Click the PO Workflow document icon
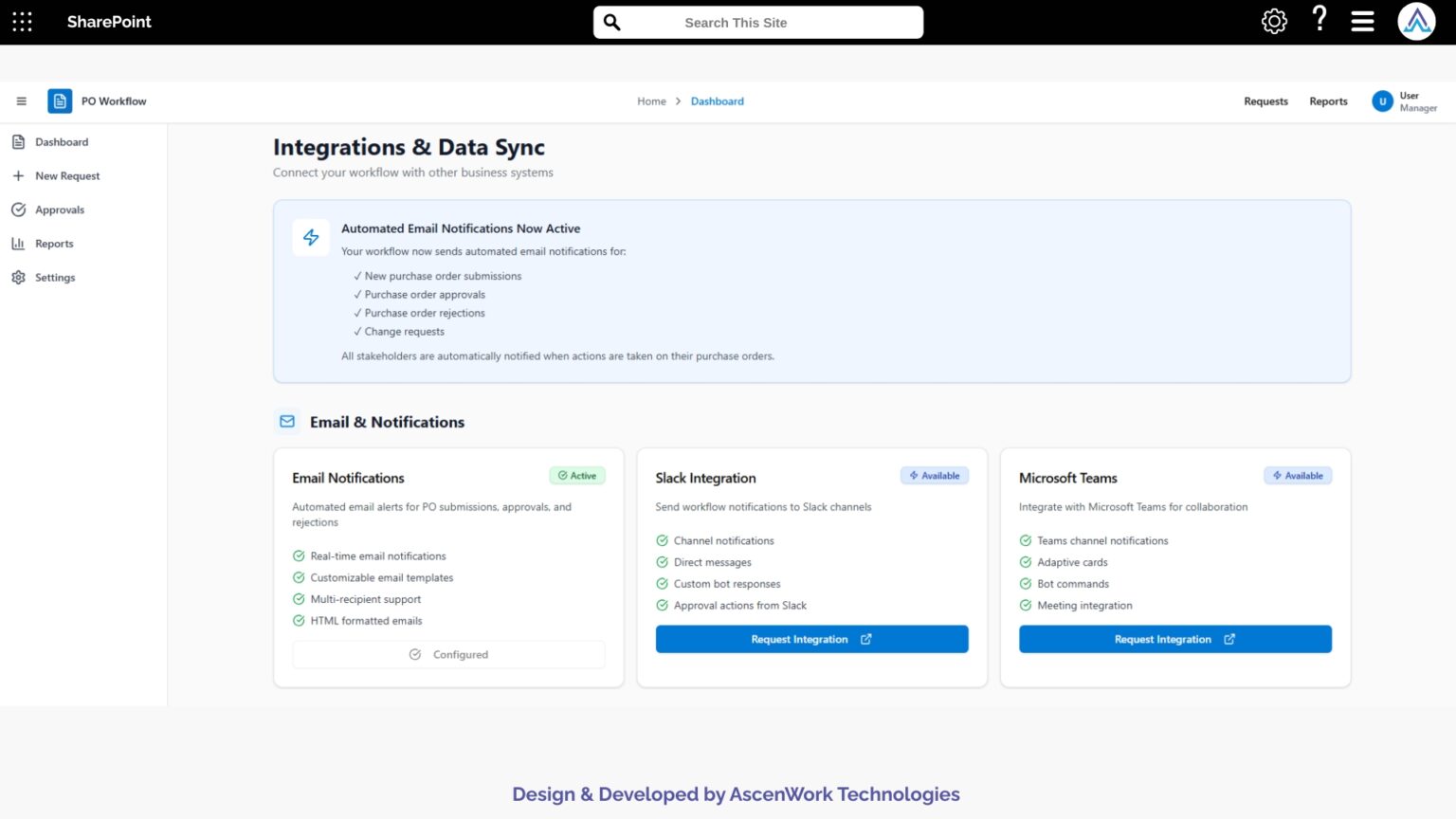This screenshot has height=819, width=1456. [x=60, y=100]
